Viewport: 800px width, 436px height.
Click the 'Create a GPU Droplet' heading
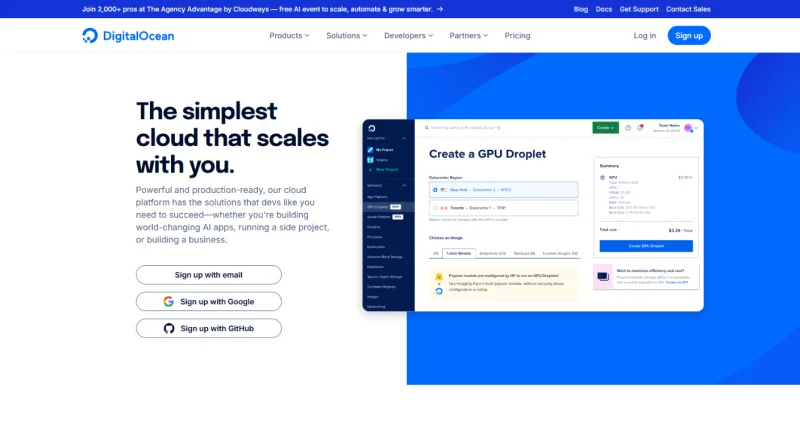tap(487, 154)
